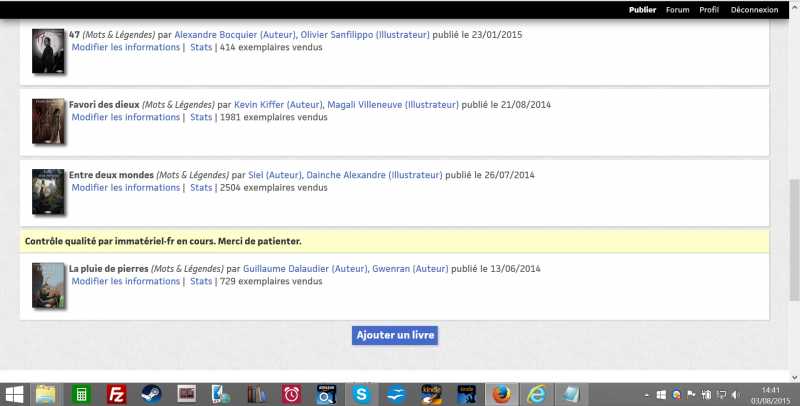The width and height of the screenshot is (800, 406).
Task: Open Stats for La pluie de pierres
Action: [x=201, y=281]
